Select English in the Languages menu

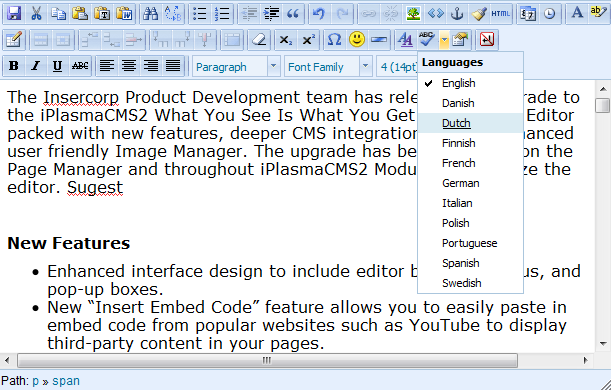click(x=470, y=83)
